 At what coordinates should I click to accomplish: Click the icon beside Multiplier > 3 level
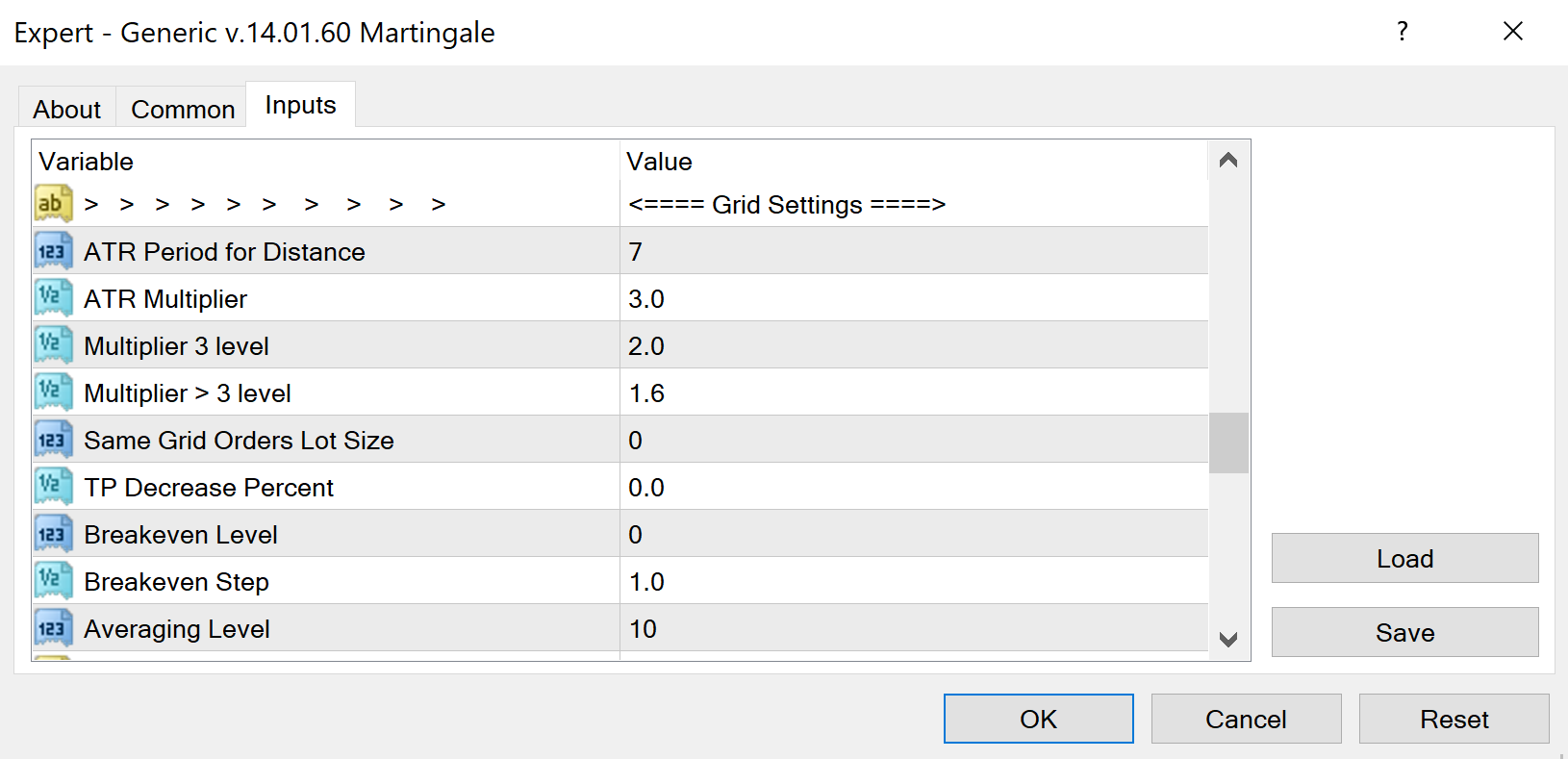tap(53, 392)
